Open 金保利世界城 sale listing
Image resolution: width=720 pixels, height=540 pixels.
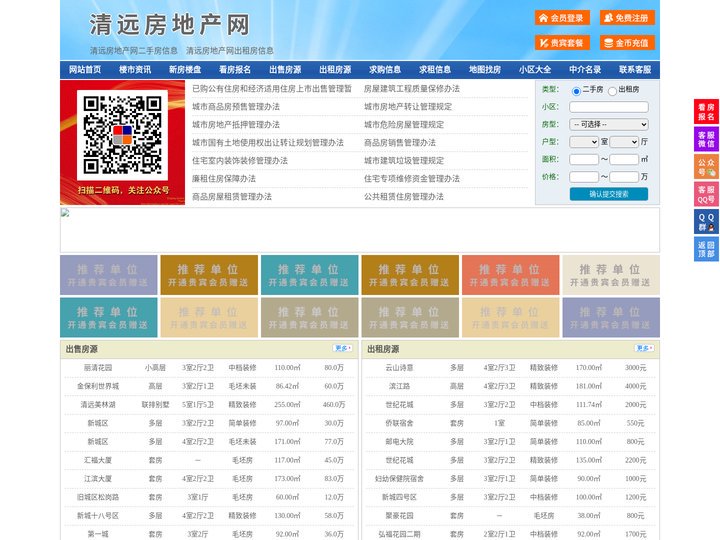click(98, 386)
